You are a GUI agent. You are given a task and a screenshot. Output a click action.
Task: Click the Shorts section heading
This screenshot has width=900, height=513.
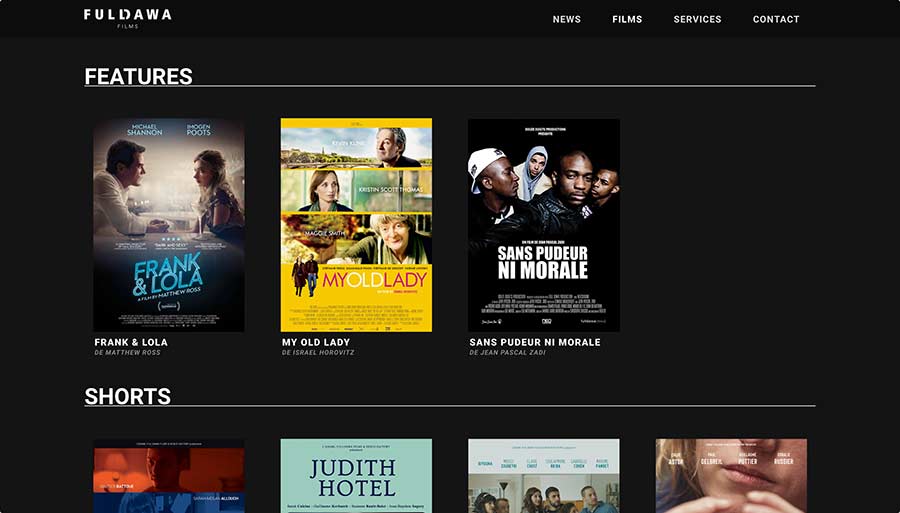pyautogui.click(x=127, y=396)
